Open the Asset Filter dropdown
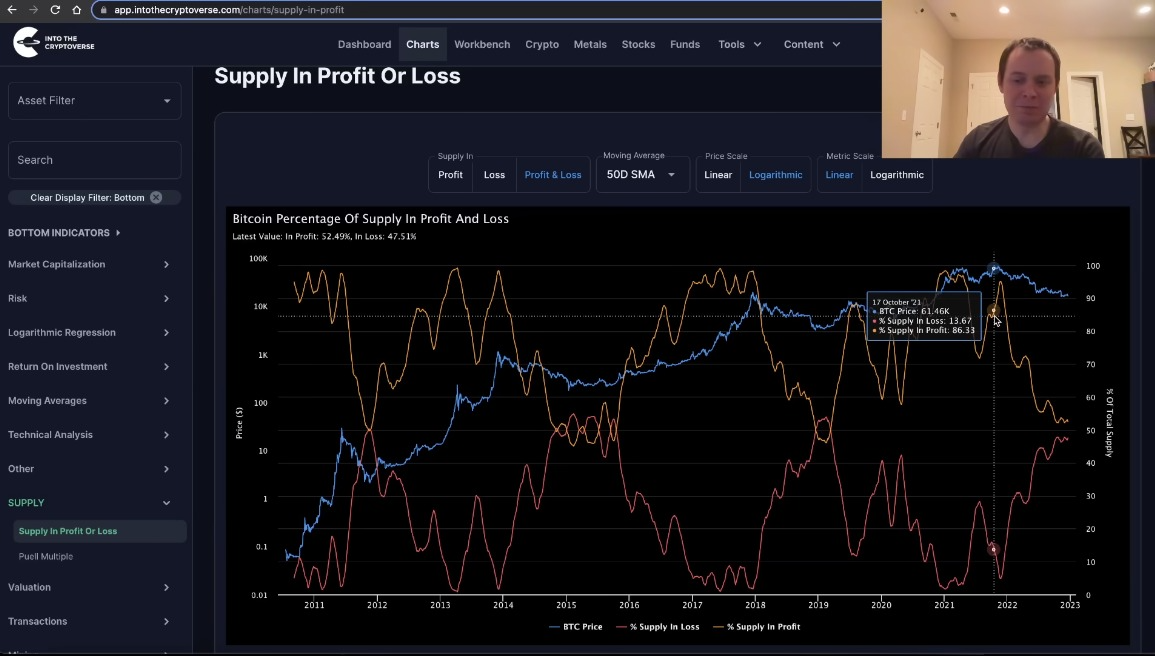1155x656 pixels. tap(94, 101)
